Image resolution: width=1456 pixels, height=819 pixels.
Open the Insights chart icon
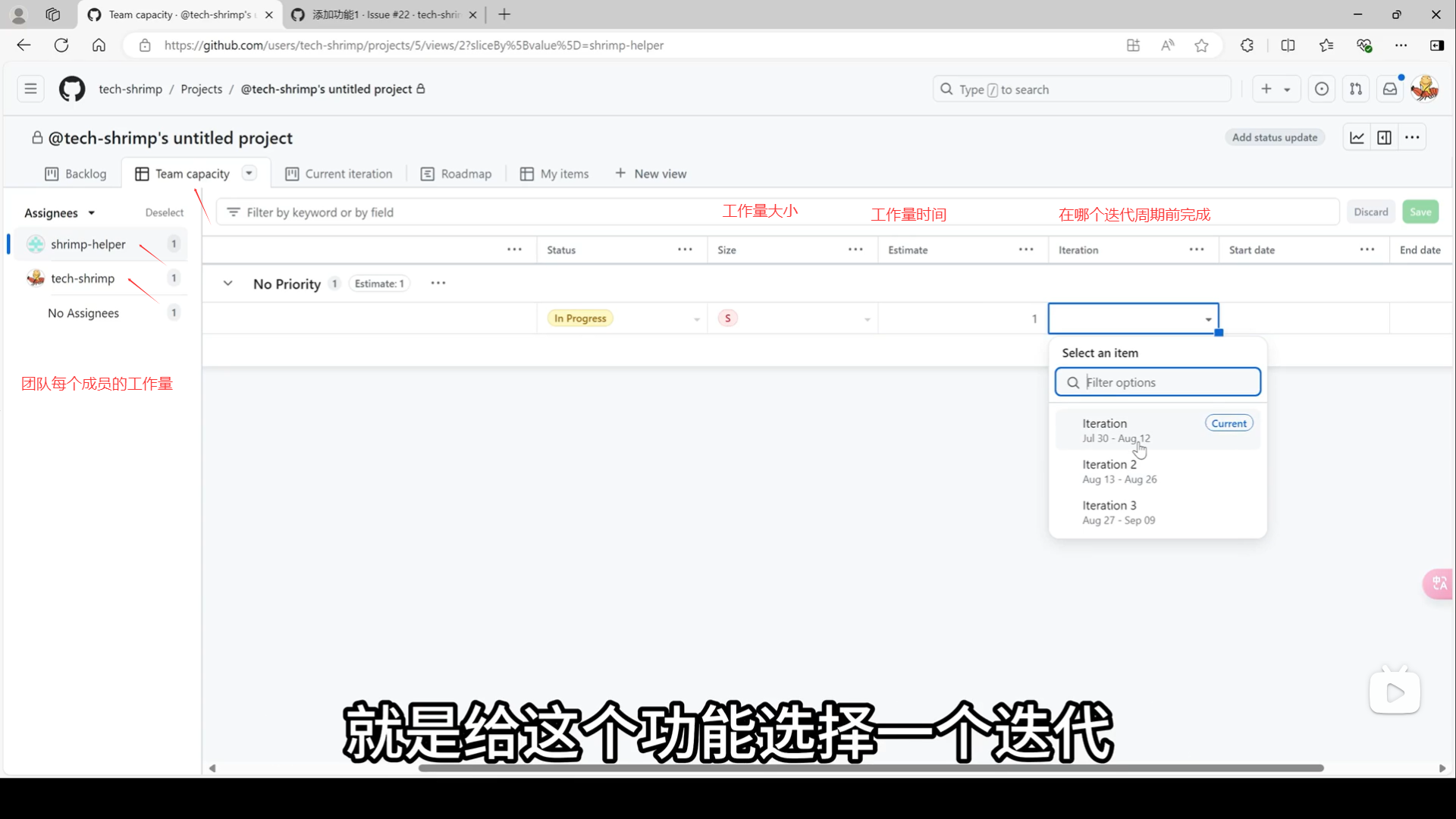(x=1357, y=137)
